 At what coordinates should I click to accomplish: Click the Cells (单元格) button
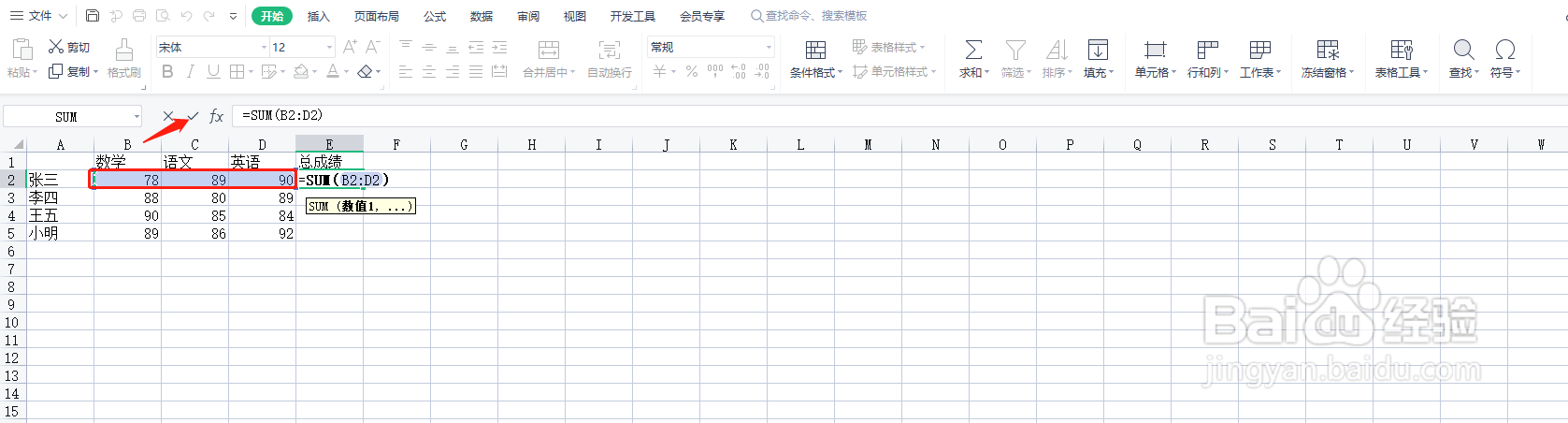point(1156,58)
